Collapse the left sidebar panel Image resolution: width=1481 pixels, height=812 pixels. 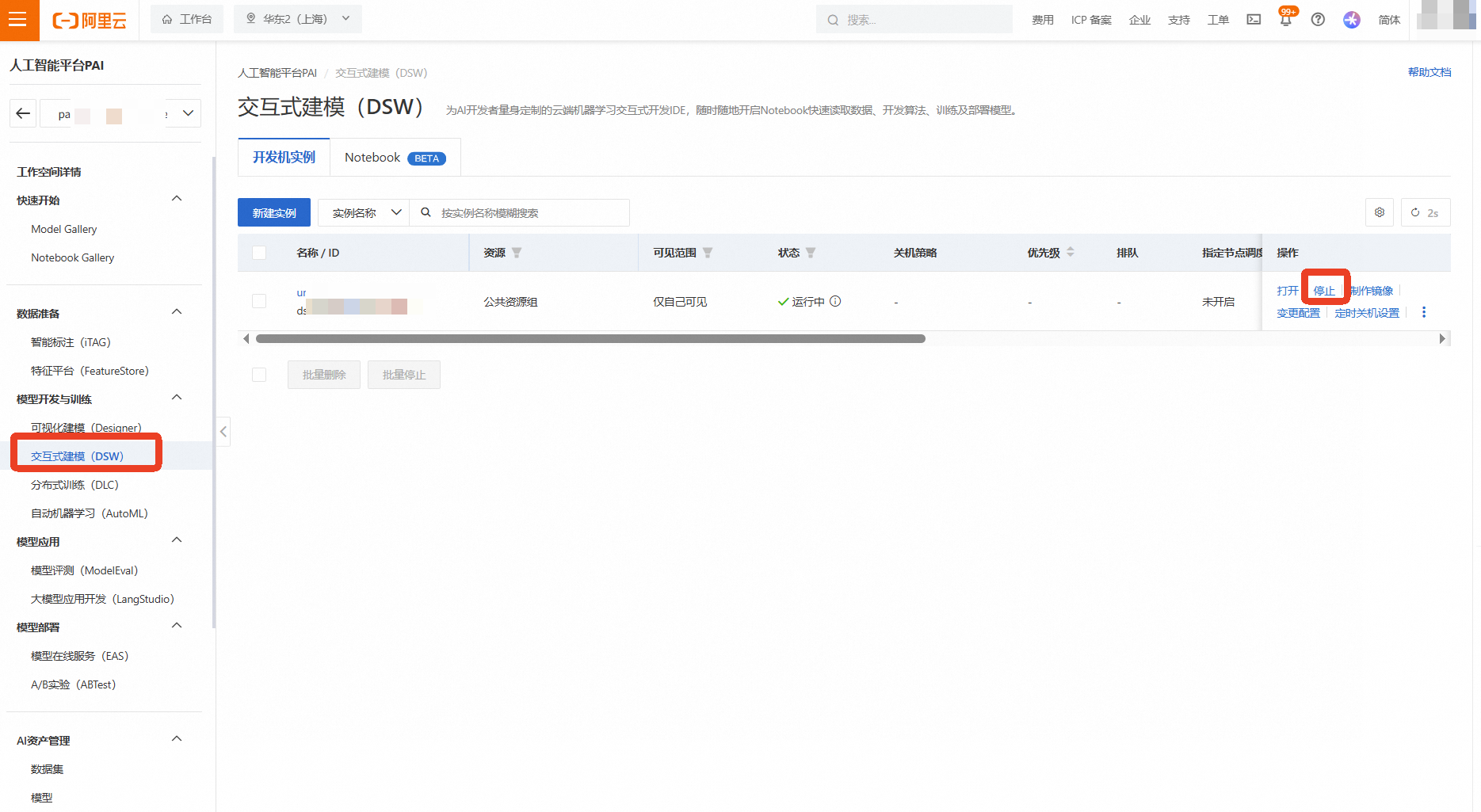pyautogui.click(x=223, y=432)
